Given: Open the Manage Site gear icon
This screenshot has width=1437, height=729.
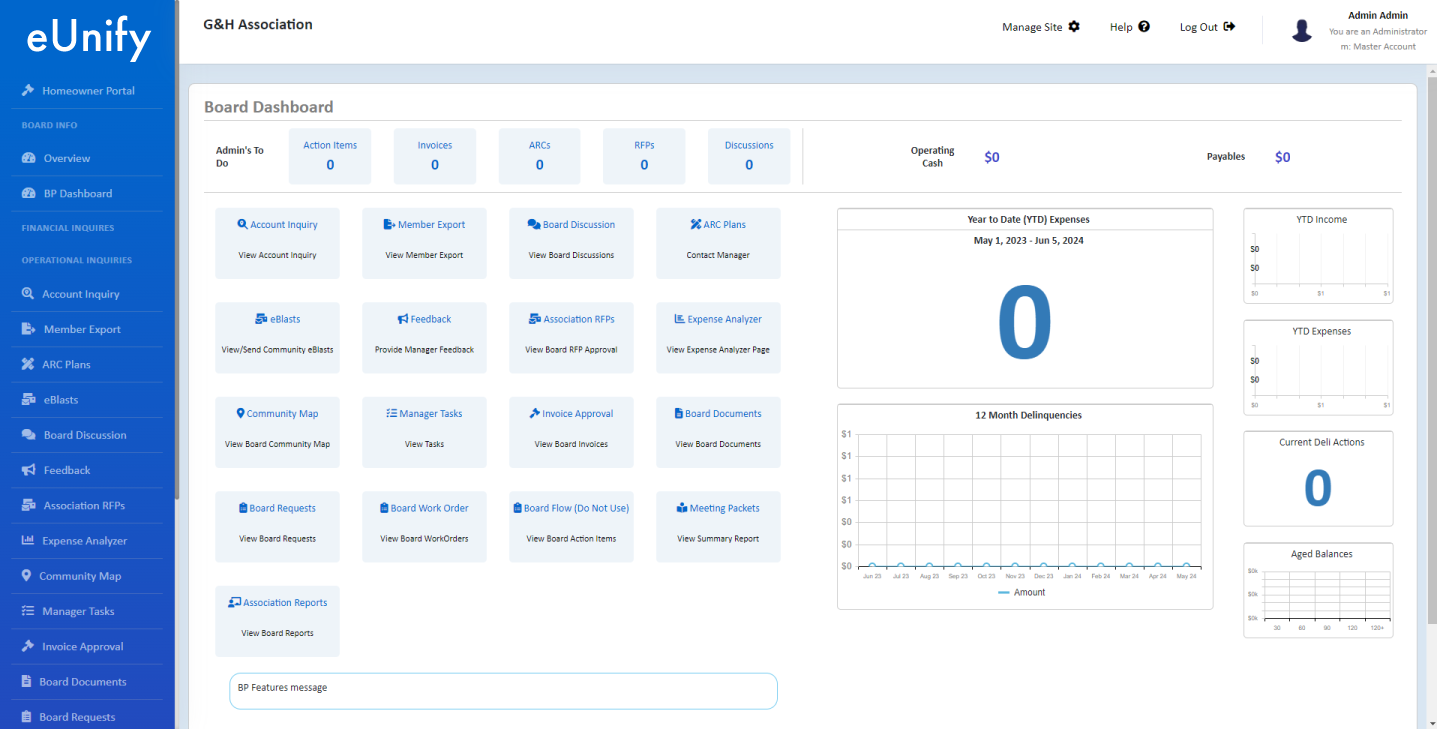Looking at the screenshot, I should click(1073, 27).
